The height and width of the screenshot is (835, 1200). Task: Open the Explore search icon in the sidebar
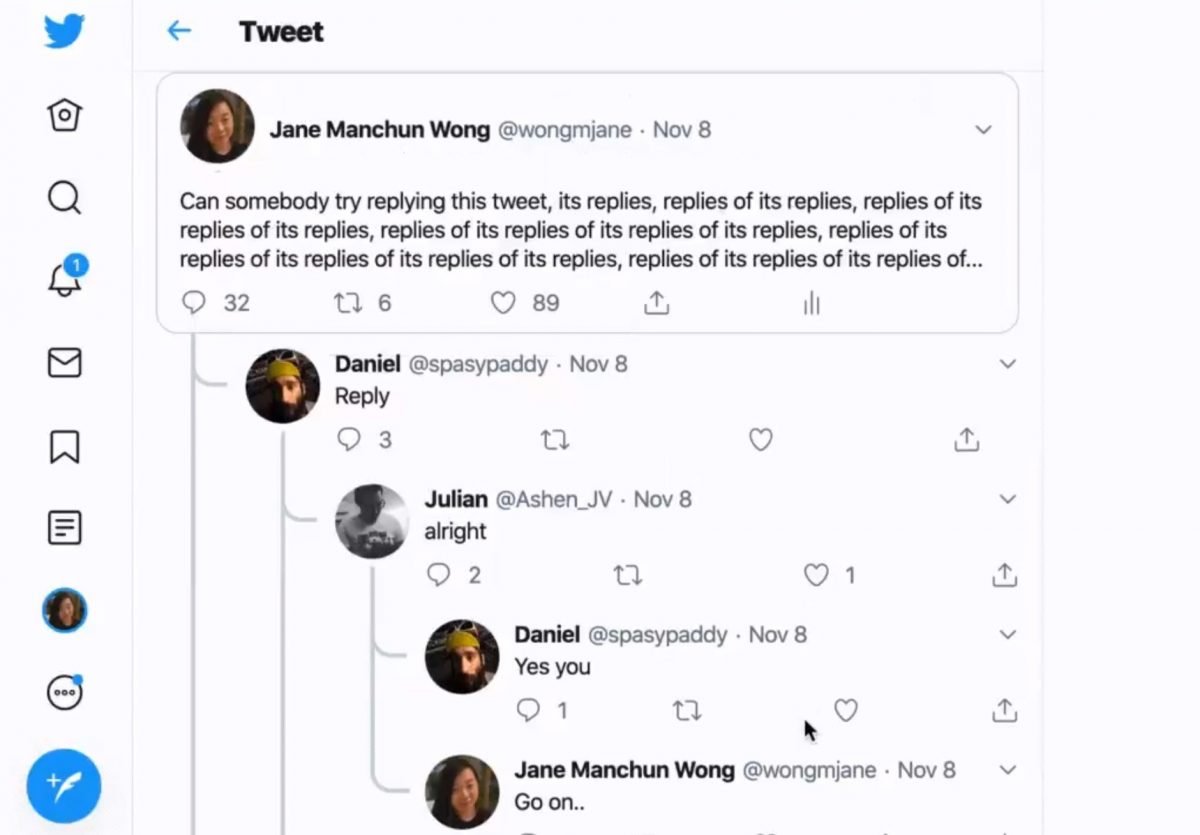(x=64, y=197)
